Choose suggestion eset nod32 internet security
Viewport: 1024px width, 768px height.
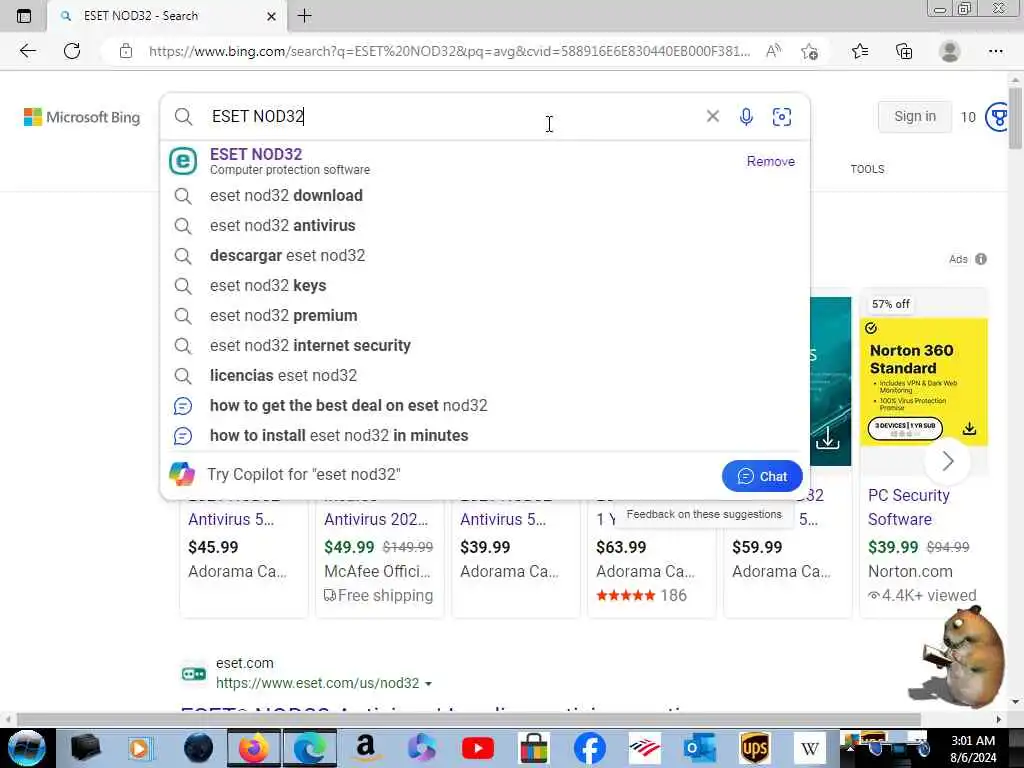pos(483,345)
